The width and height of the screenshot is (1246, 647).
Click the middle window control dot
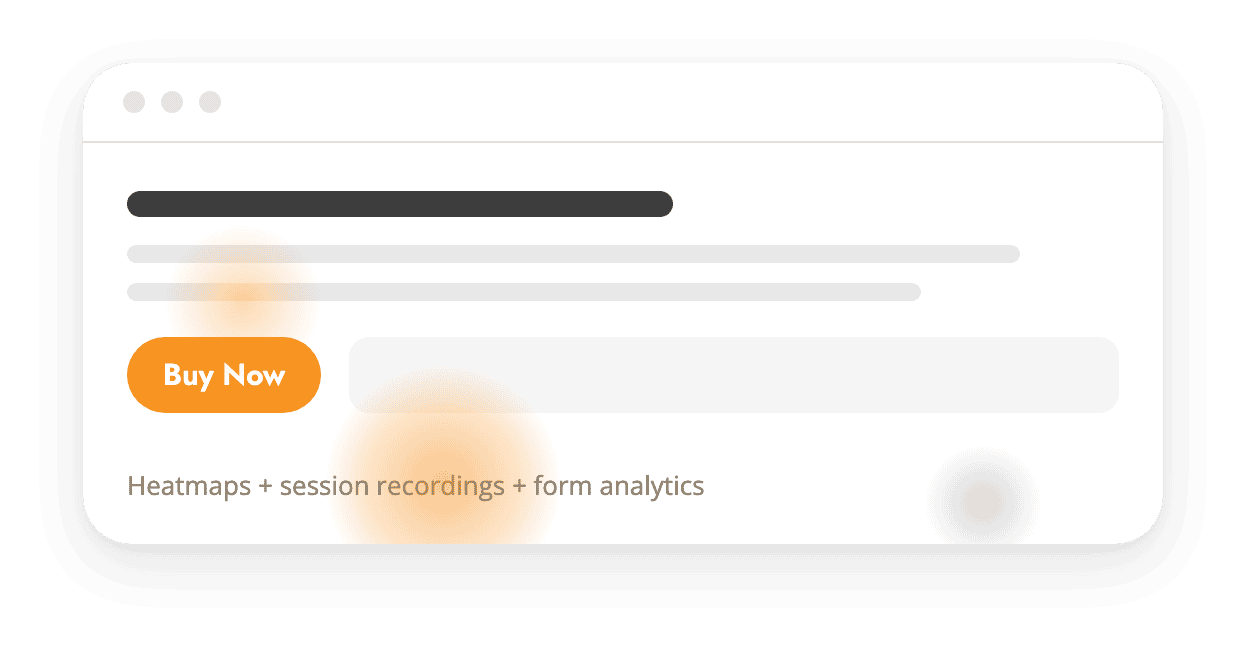click(172, 102)
